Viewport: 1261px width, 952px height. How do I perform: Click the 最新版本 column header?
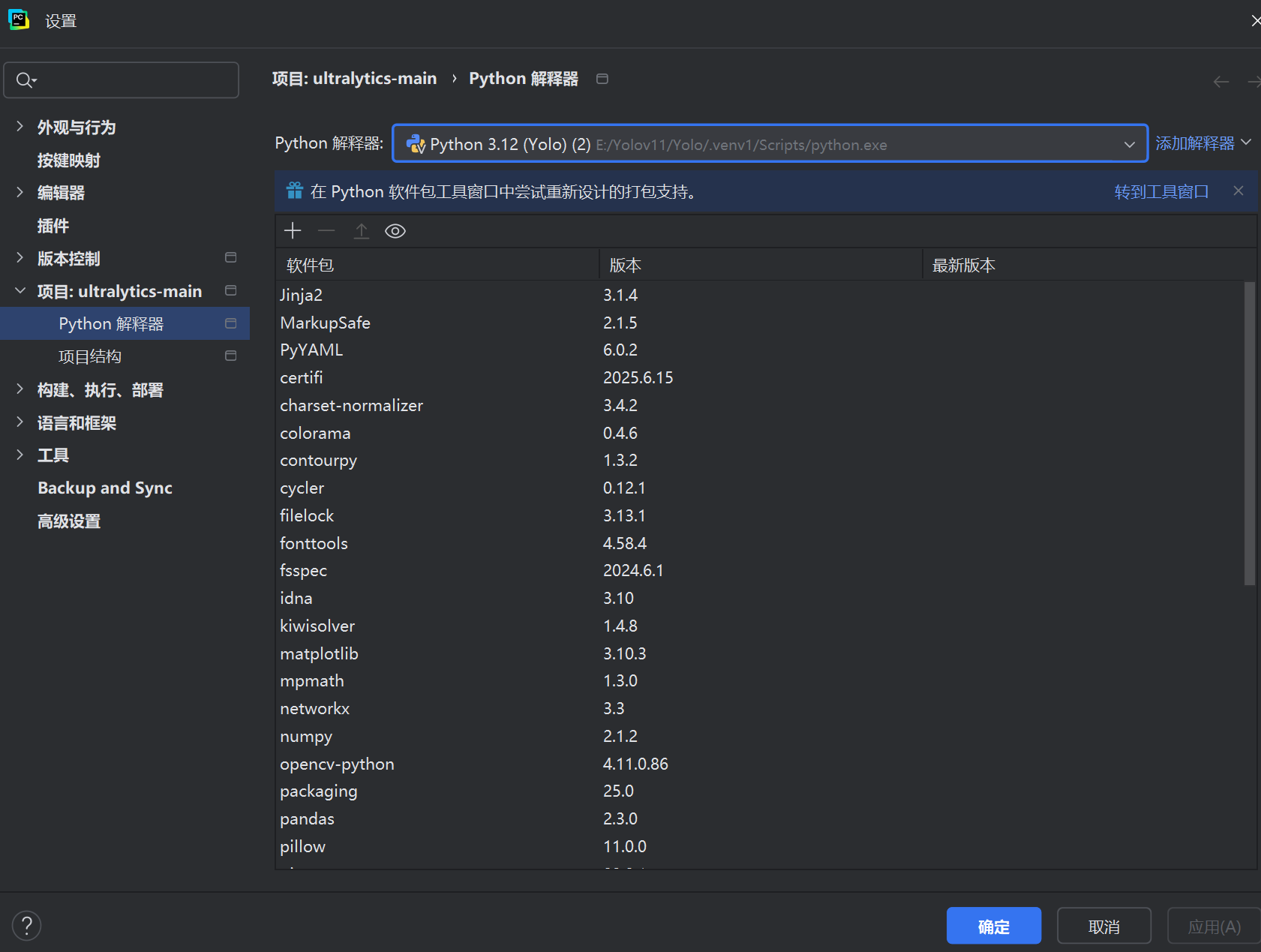[1089, 265]
